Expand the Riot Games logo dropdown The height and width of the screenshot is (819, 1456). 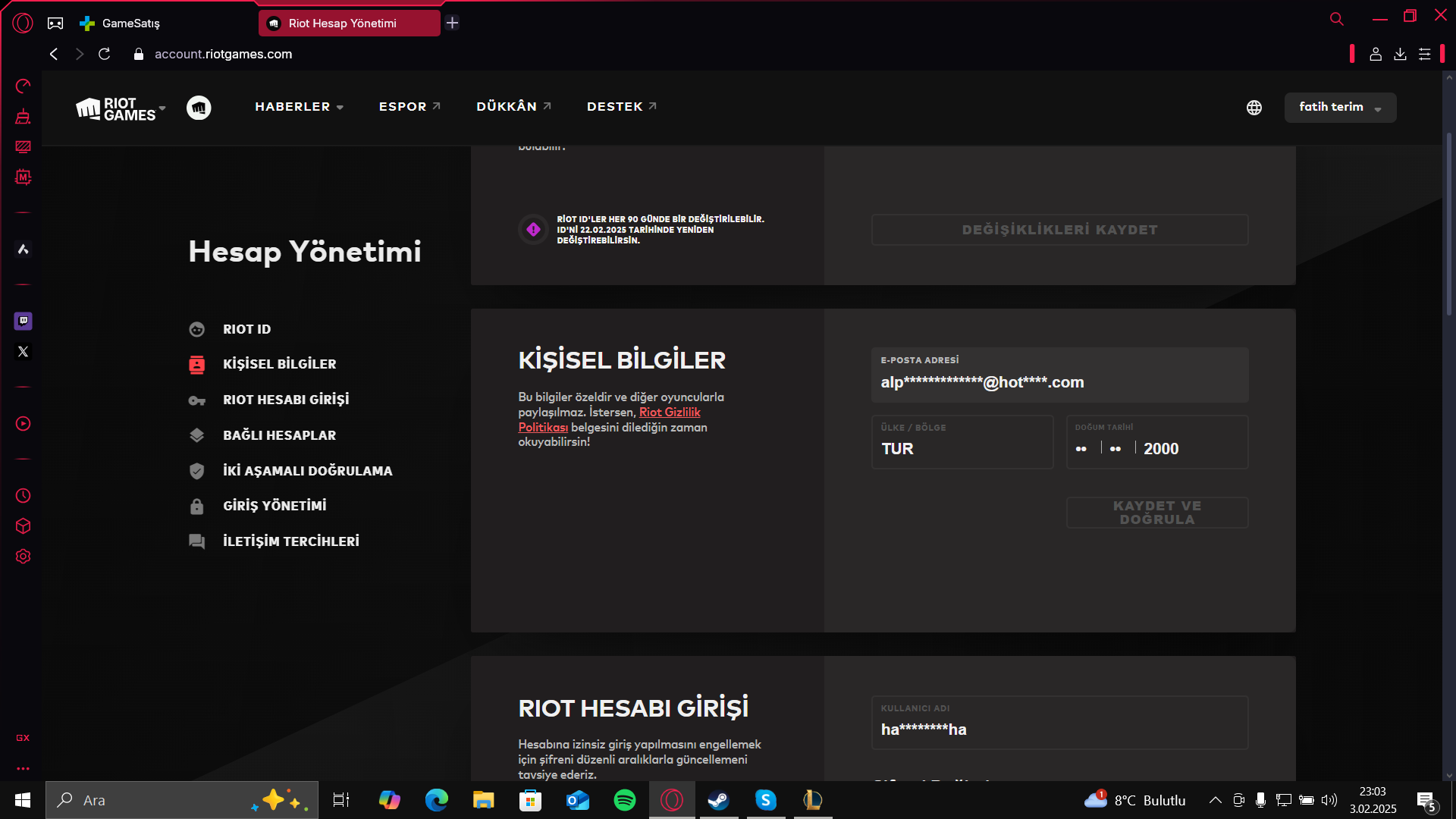[121, 108]
